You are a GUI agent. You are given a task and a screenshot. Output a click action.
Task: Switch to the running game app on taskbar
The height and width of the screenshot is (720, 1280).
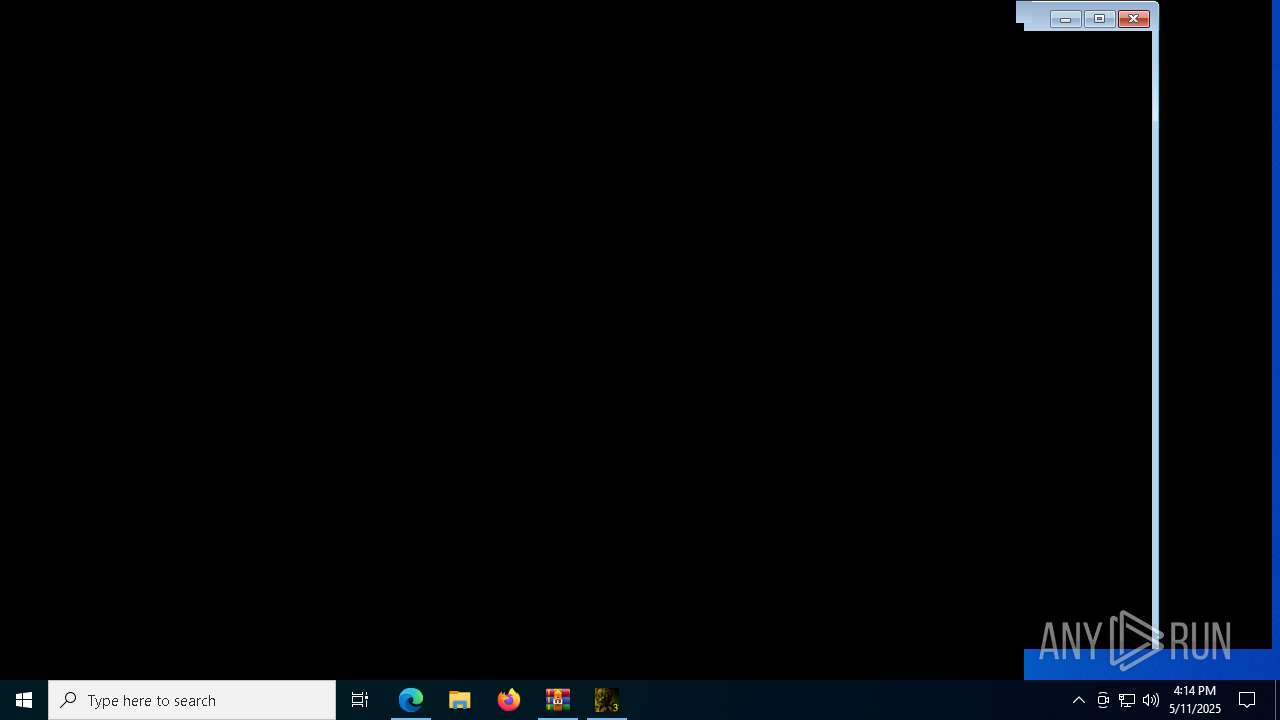607,700
